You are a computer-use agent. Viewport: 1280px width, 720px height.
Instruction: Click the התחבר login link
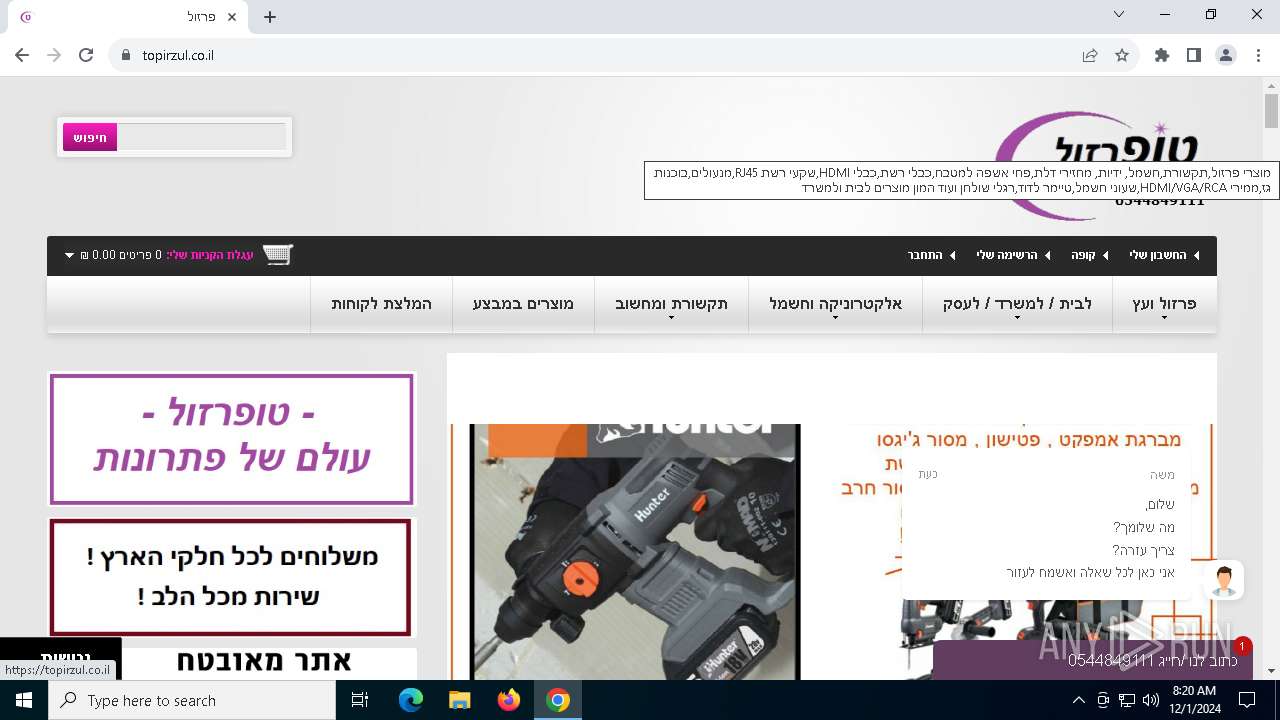click(x=925, y=255)
